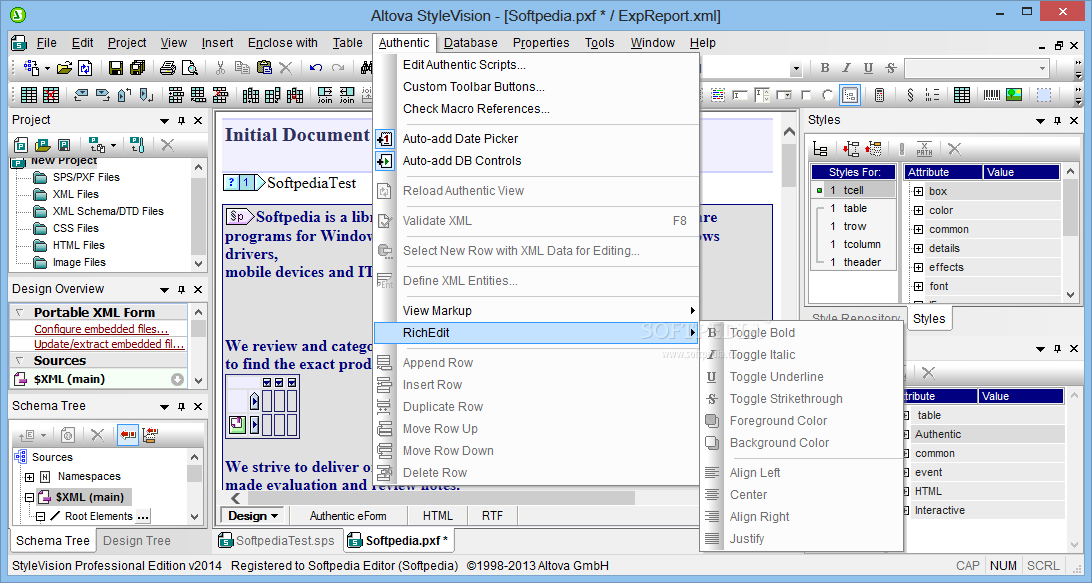The width and height of the screenshot is (1092, 583).
Task: Expand the Namespaces node in Schema Tree
Action: (29, 477)
